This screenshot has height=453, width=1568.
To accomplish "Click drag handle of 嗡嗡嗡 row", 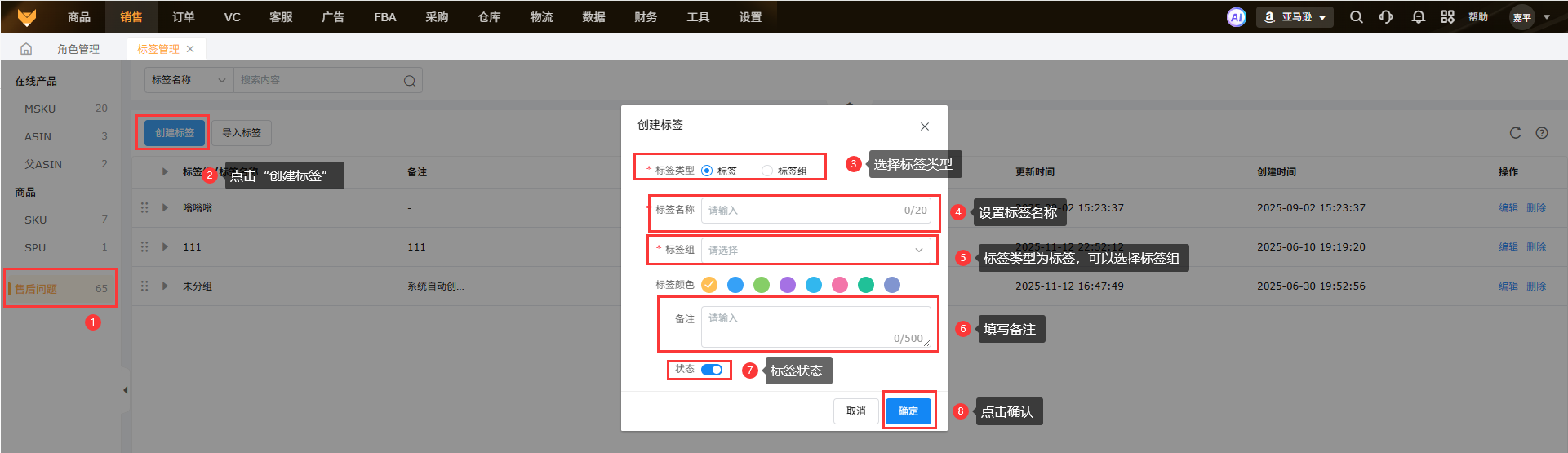I will [144, 207].
